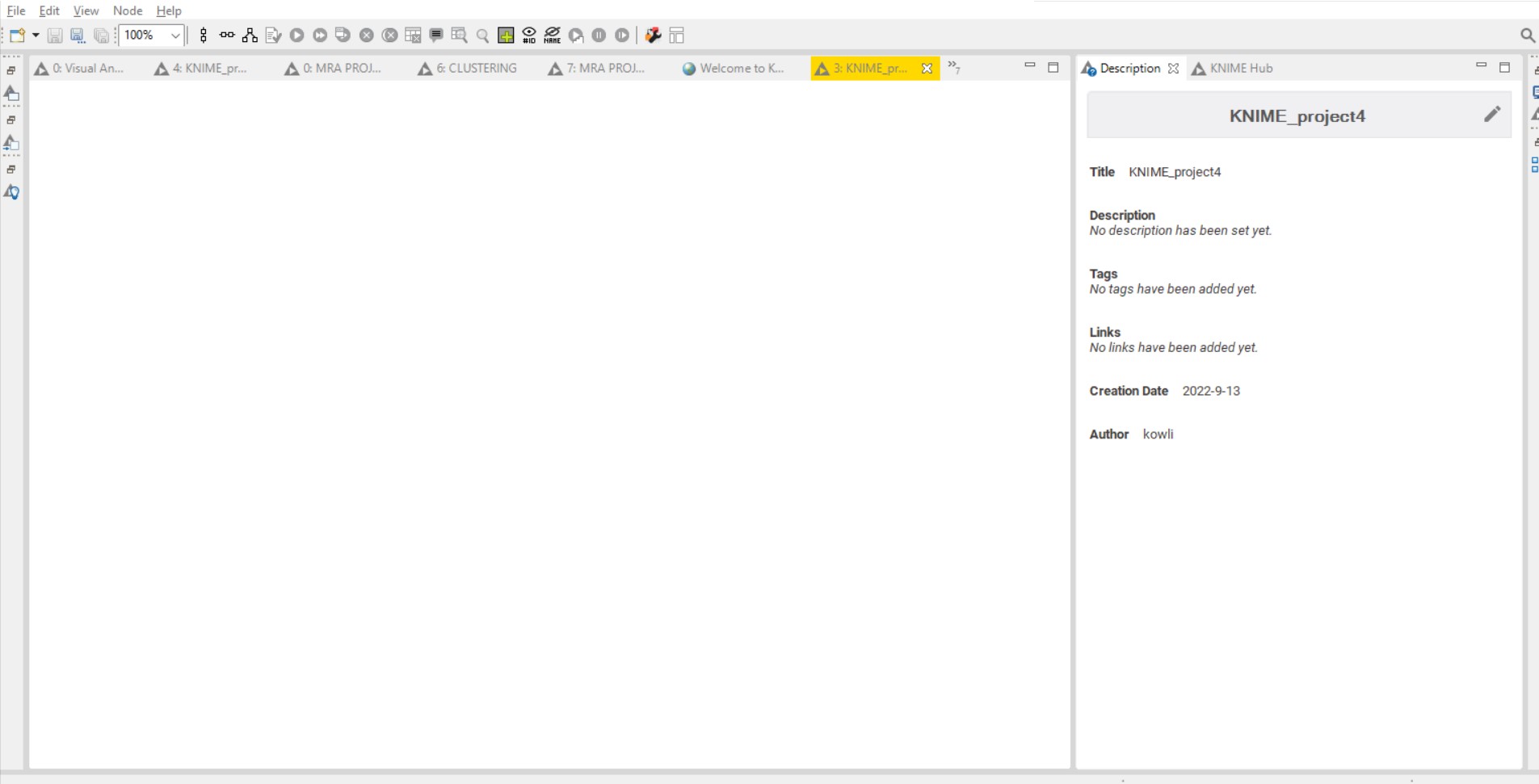Click the reset node table icon

coord(413,36)
